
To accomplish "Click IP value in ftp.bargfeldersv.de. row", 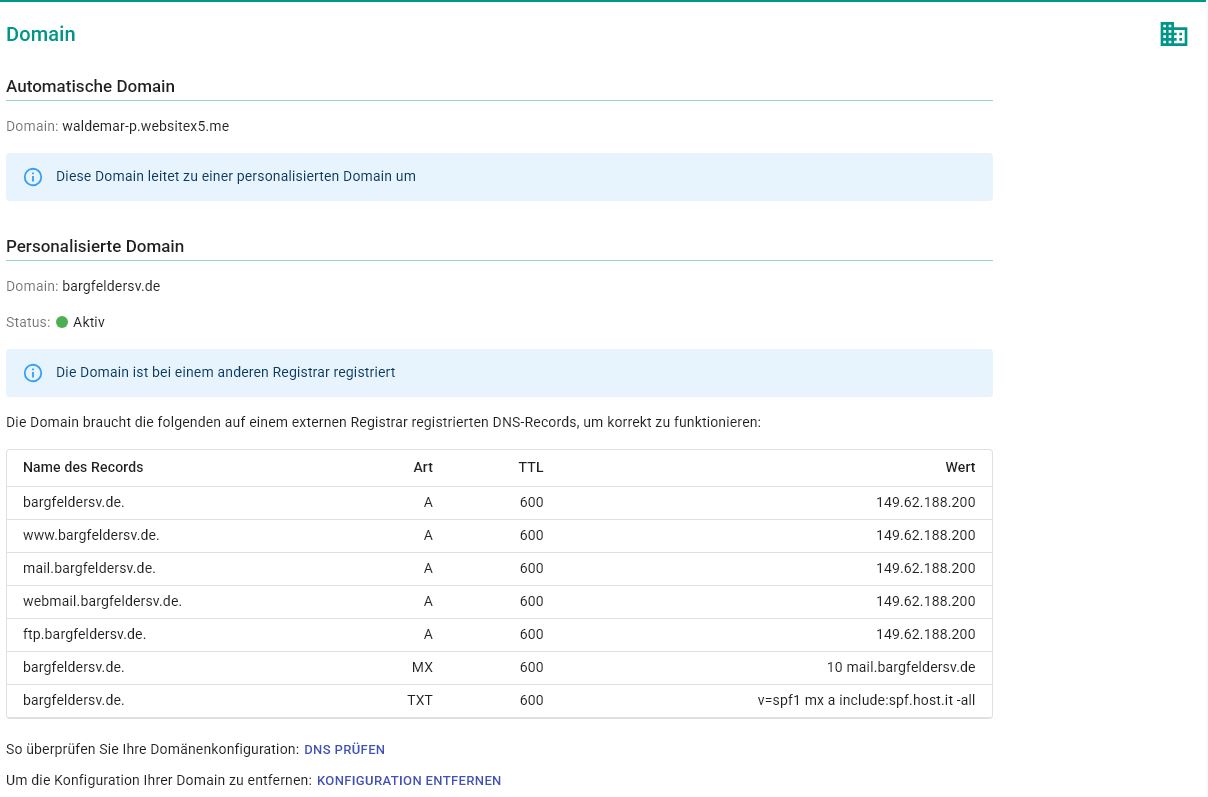I will click(926, 634).
